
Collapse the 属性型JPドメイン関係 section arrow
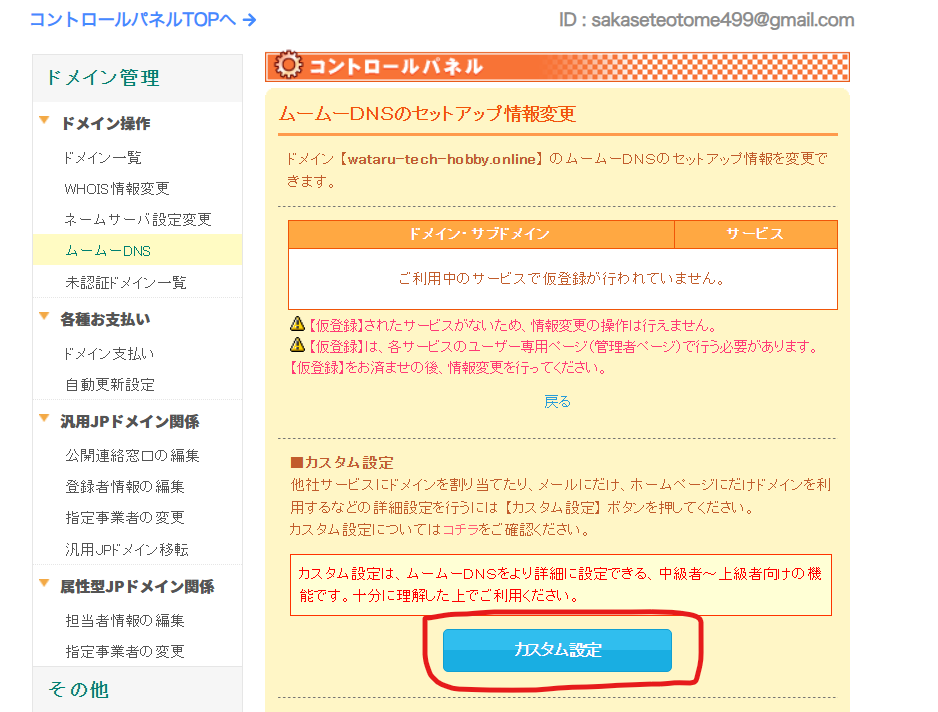click(x=44, y=584)
